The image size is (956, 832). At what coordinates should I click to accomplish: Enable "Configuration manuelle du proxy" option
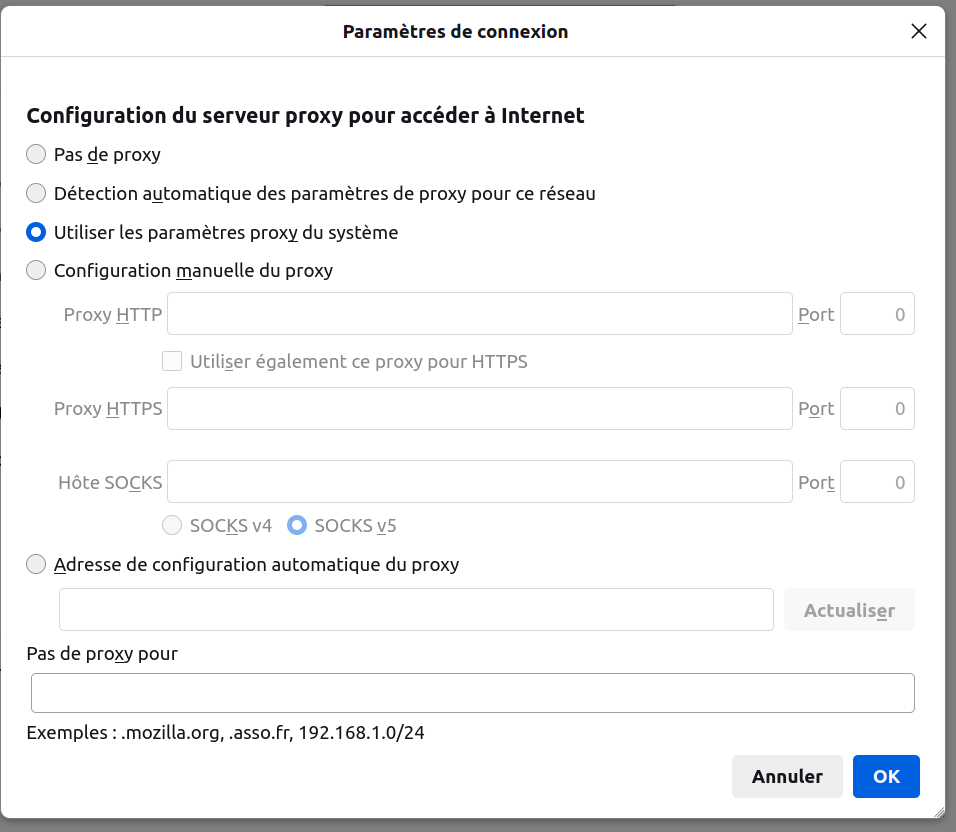click(x=36, y=270)
